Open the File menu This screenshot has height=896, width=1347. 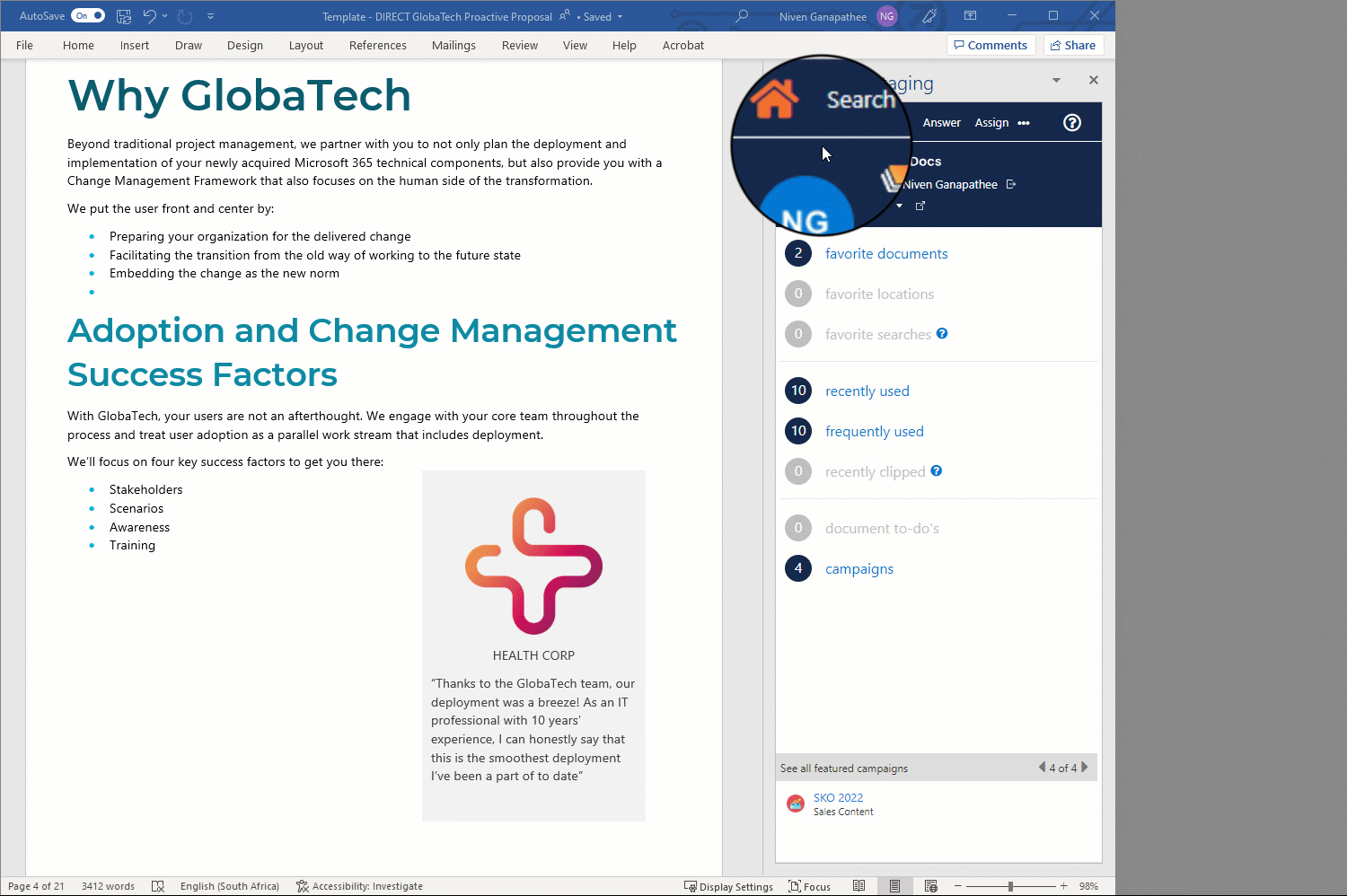point(25,45)
